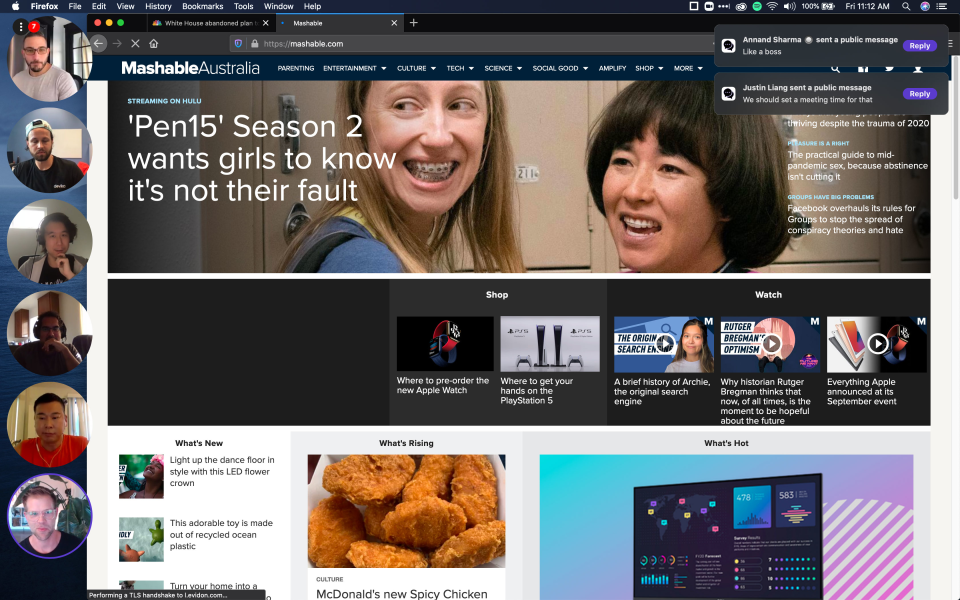960x600 pixels.
Task: Expand the TECH dropdown menu
Action: click(456, 68)
